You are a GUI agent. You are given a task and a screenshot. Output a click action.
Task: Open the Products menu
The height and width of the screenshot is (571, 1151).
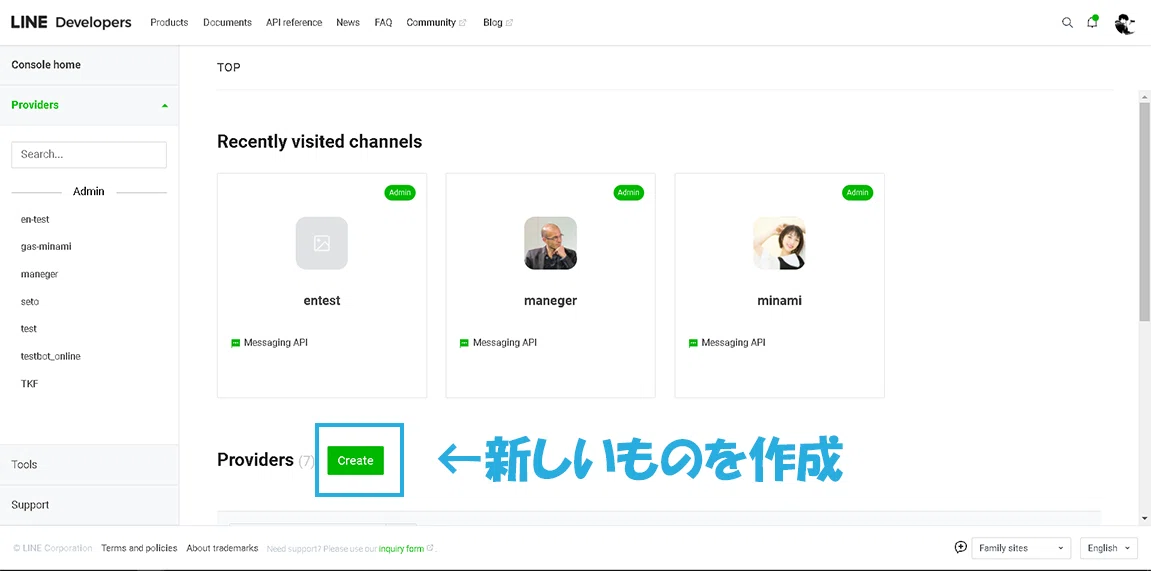(170, 23)
